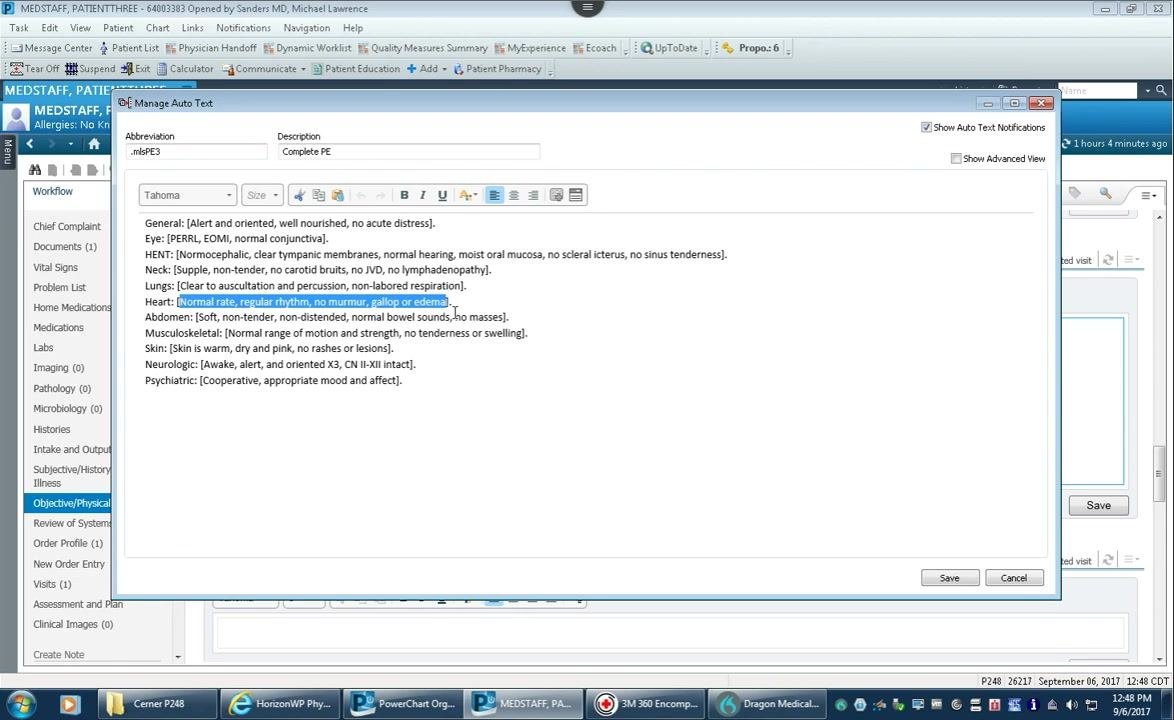This screenshot has width=1174, height=720.
Task: Click the Workflow tab
Action: click(52, 192)
